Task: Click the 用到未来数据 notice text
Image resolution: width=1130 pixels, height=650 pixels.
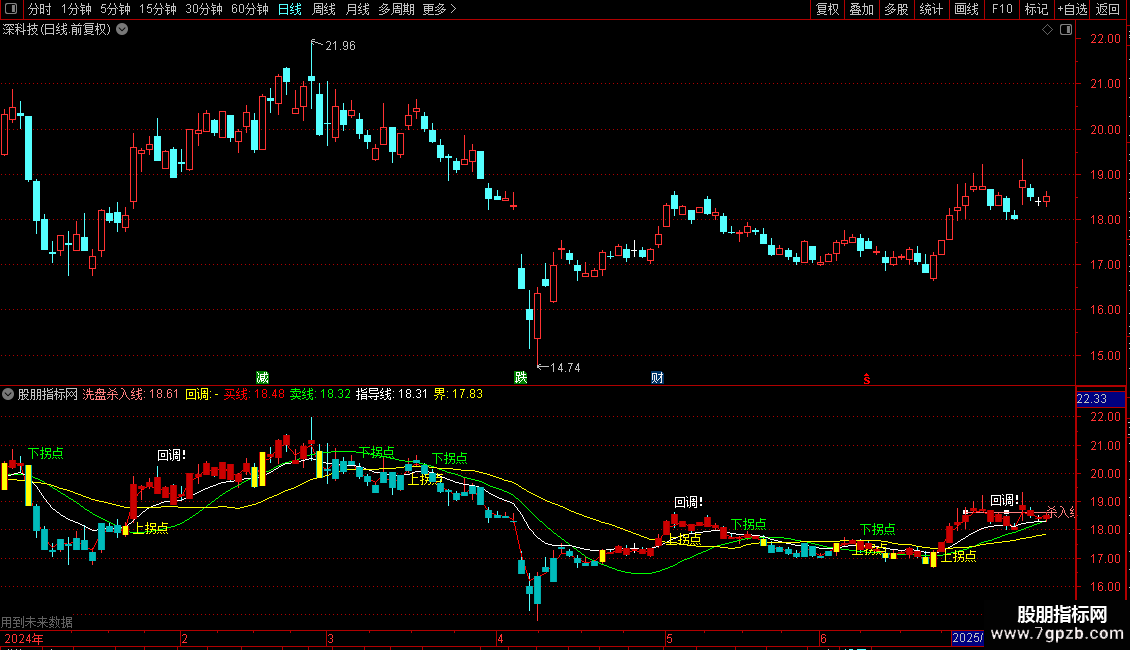Action: point(37,622)
